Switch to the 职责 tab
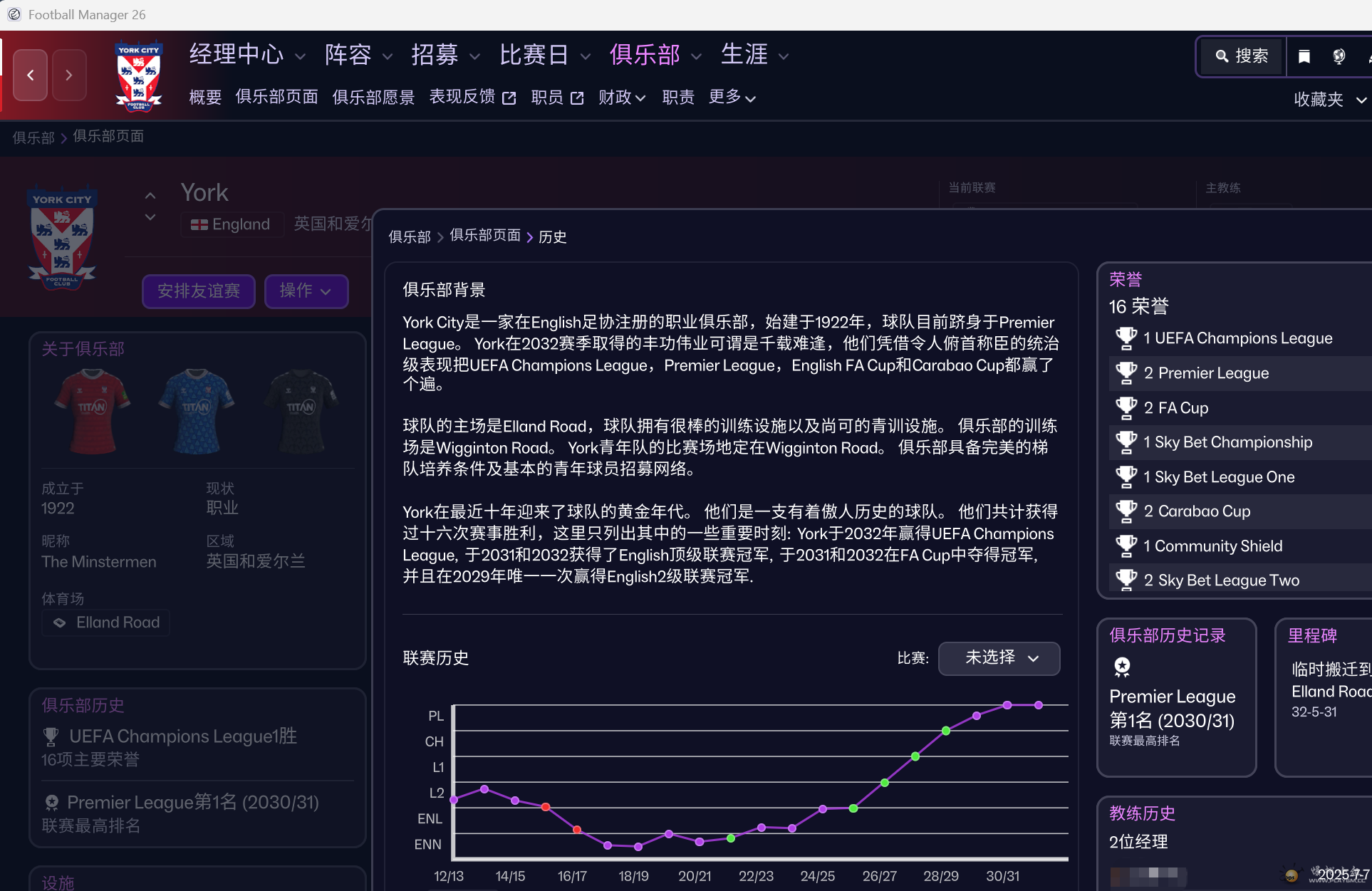The width and height of the screenshot is (1372, 891). pos(678,98)
